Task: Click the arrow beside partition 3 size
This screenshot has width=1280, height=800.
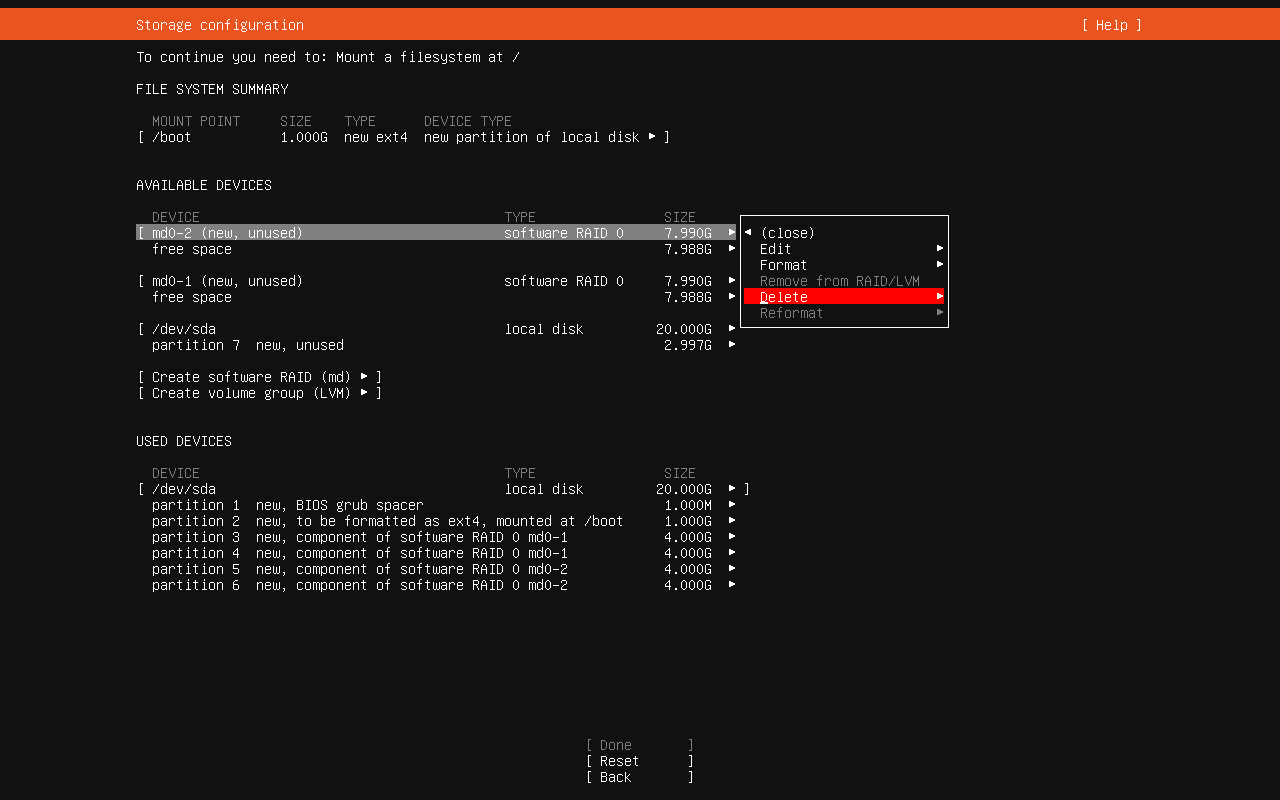Action: pyautogui.click(x=732, y=537)
